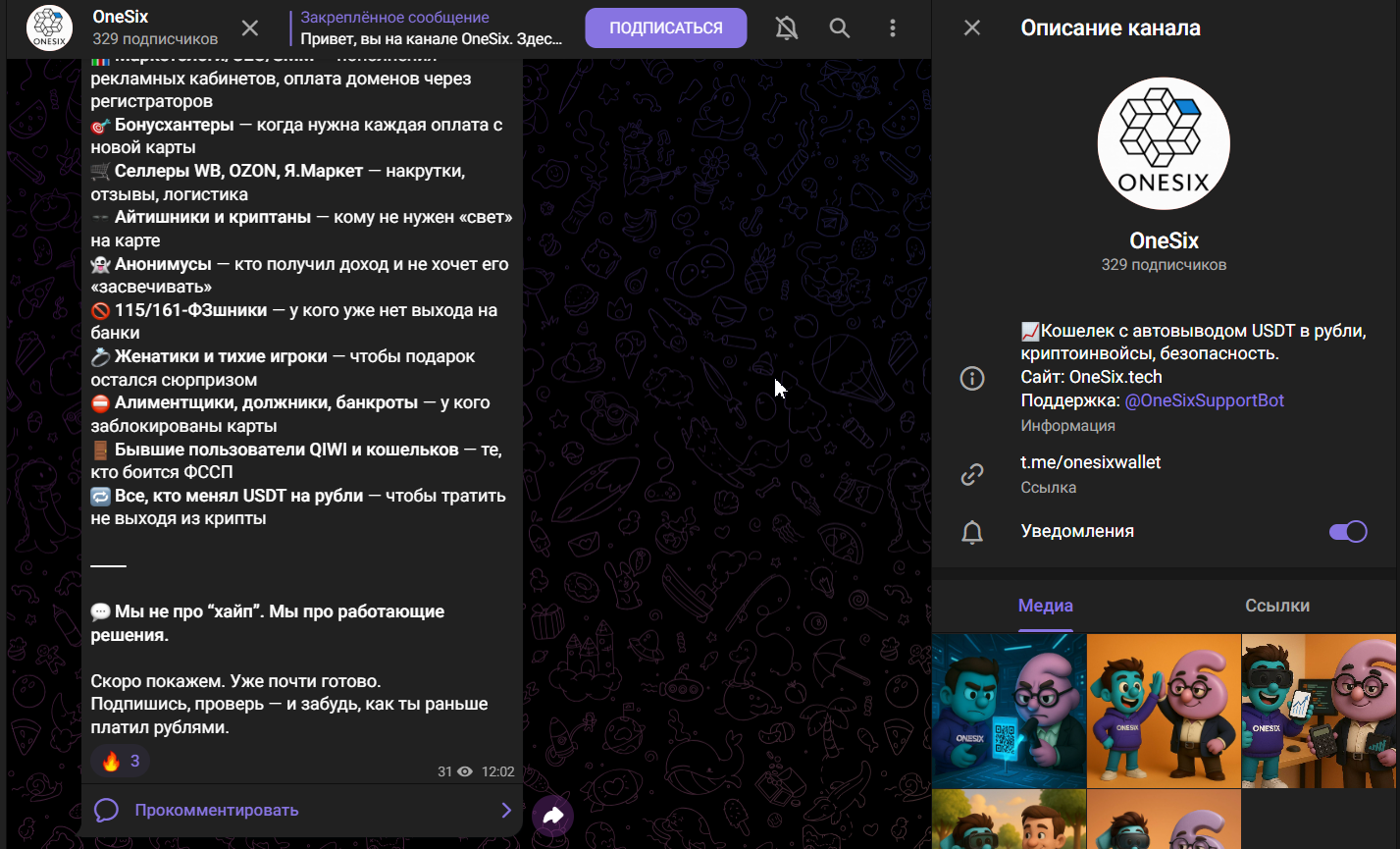The height and width of the screenshot is (849, 1400).
Task: Click the "Женатики и тихие игроки" line
Action: (x=221, y=356)
